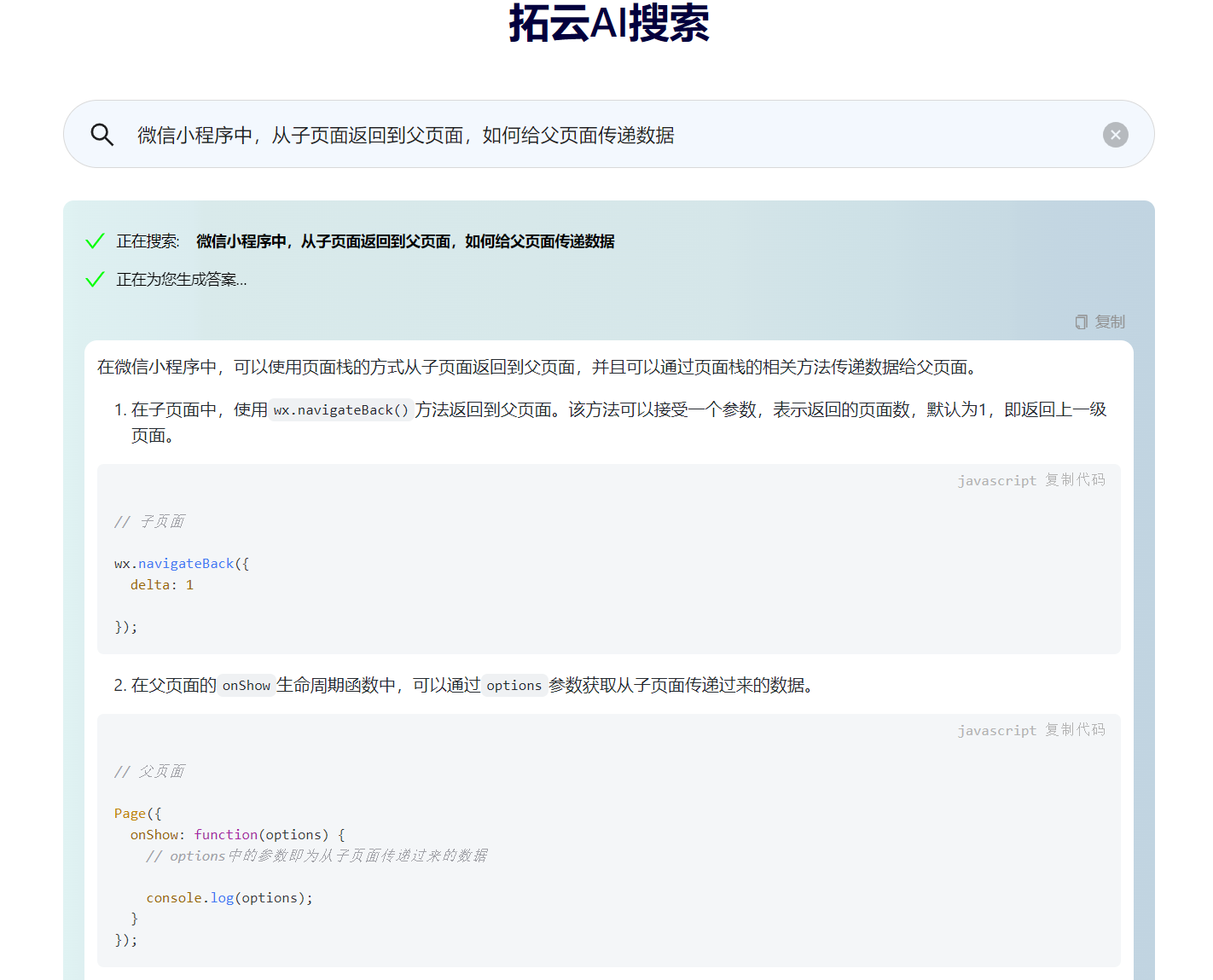Click the onShow inline code label

point(247,686)
